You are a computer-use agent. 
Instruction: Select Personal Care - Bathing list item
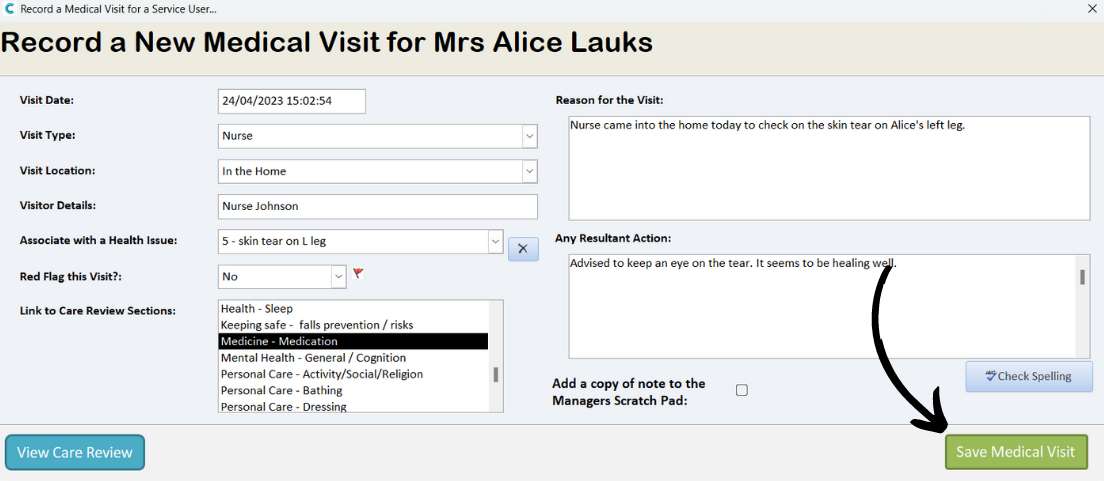tap(281, 390)
